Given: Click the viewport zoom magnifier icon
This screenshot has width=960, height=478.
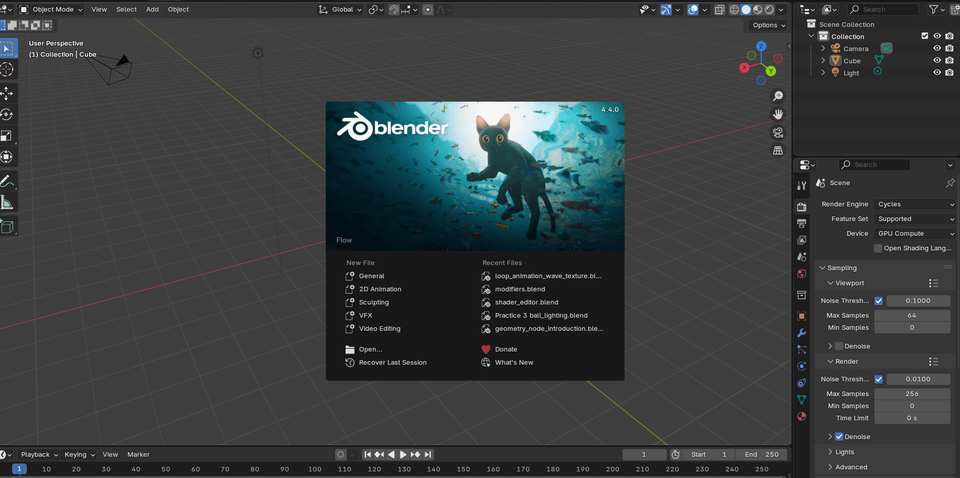Looking at the screenshot, I should click(778, 96).
